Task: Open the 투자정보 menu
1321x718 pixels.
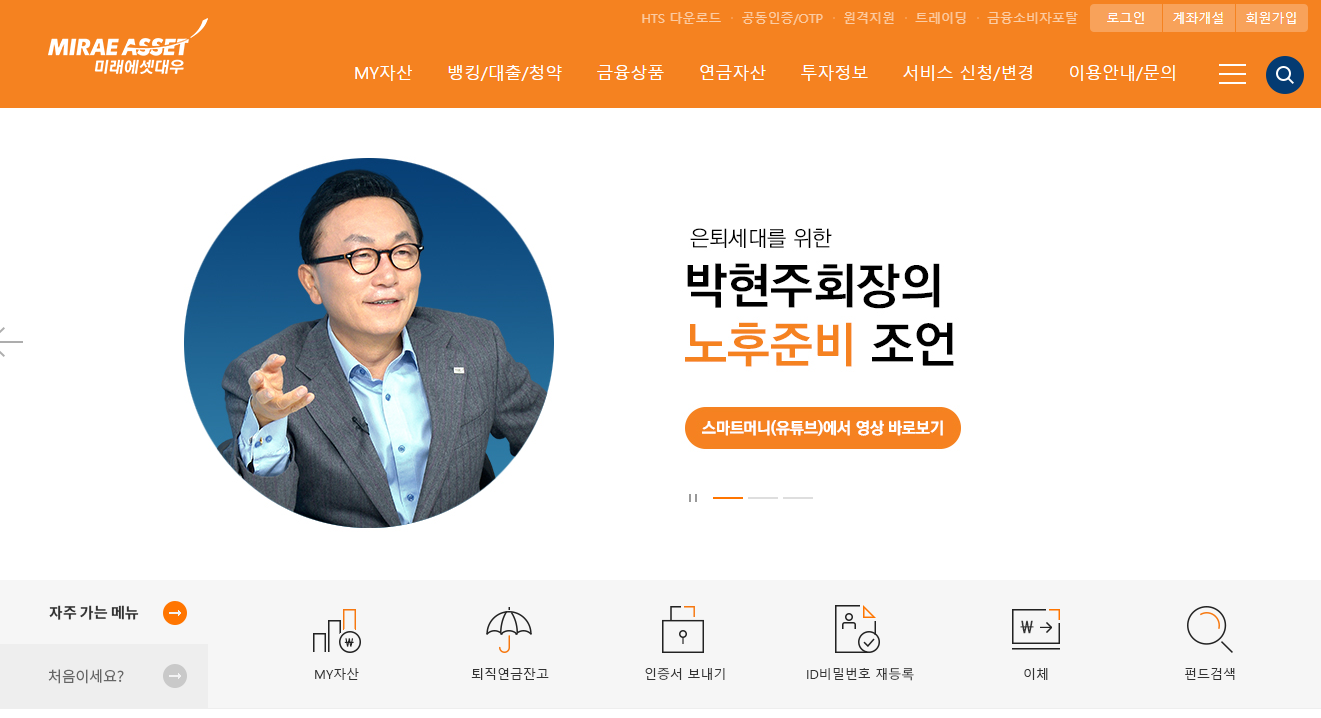Action: pyautogui.click(x=834, y=73)
